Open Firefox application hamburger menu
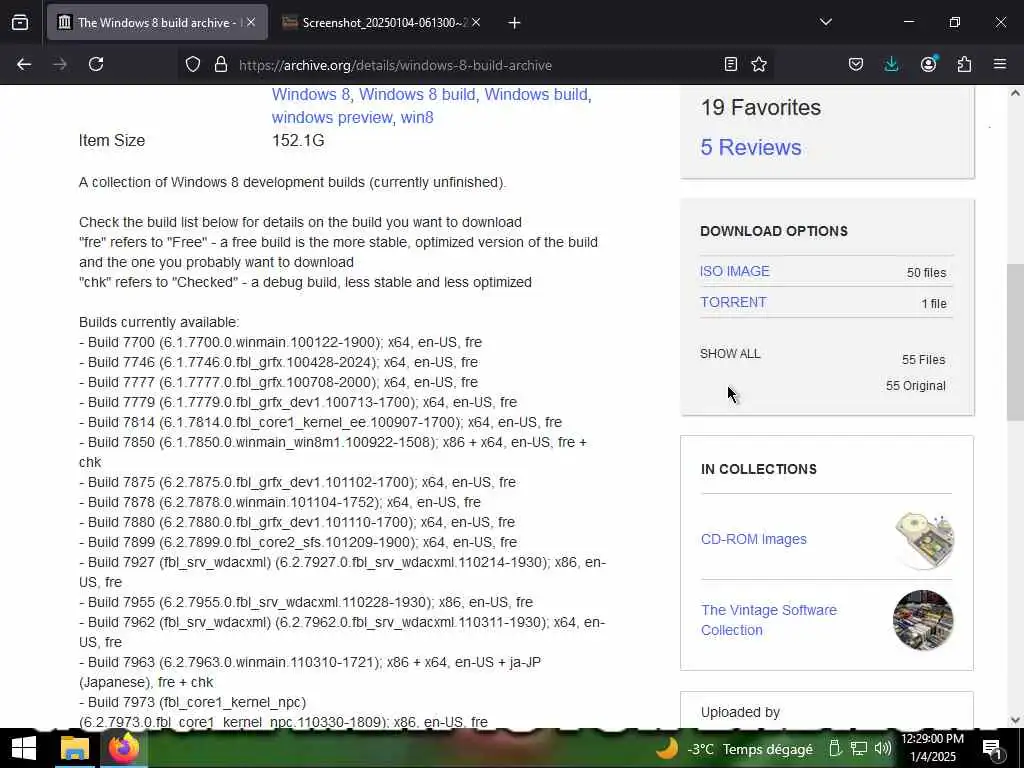Image resolution: width=1024 pixels, height=768 pixels. pos(1000,64)
